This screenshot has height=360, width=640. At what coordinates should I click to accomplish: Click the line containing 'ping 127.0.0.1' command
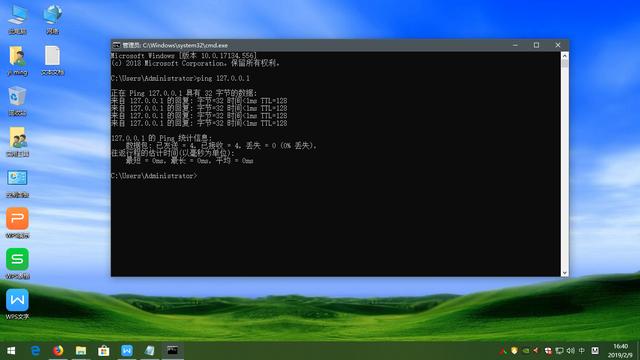[x=180, y=78]
